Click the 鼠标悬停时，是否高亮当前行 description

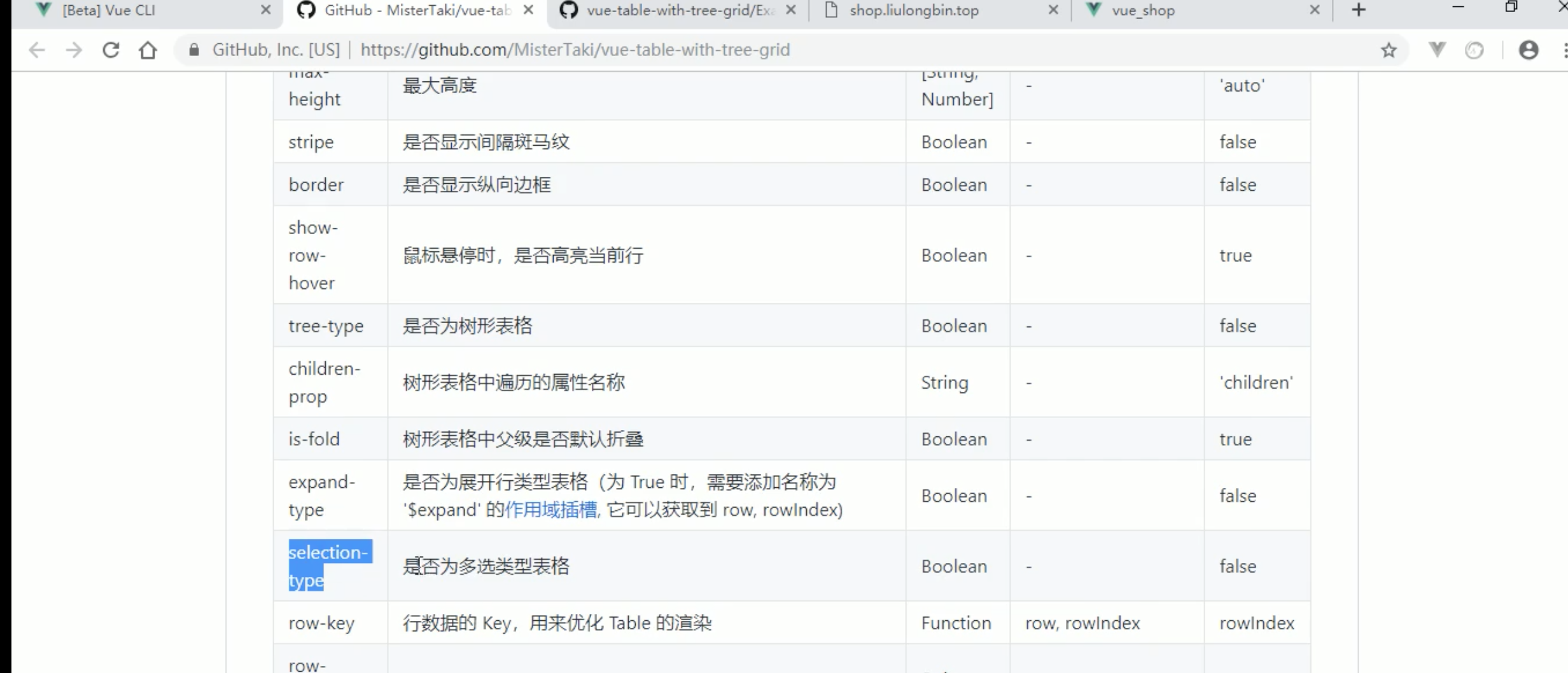point(523,255)
